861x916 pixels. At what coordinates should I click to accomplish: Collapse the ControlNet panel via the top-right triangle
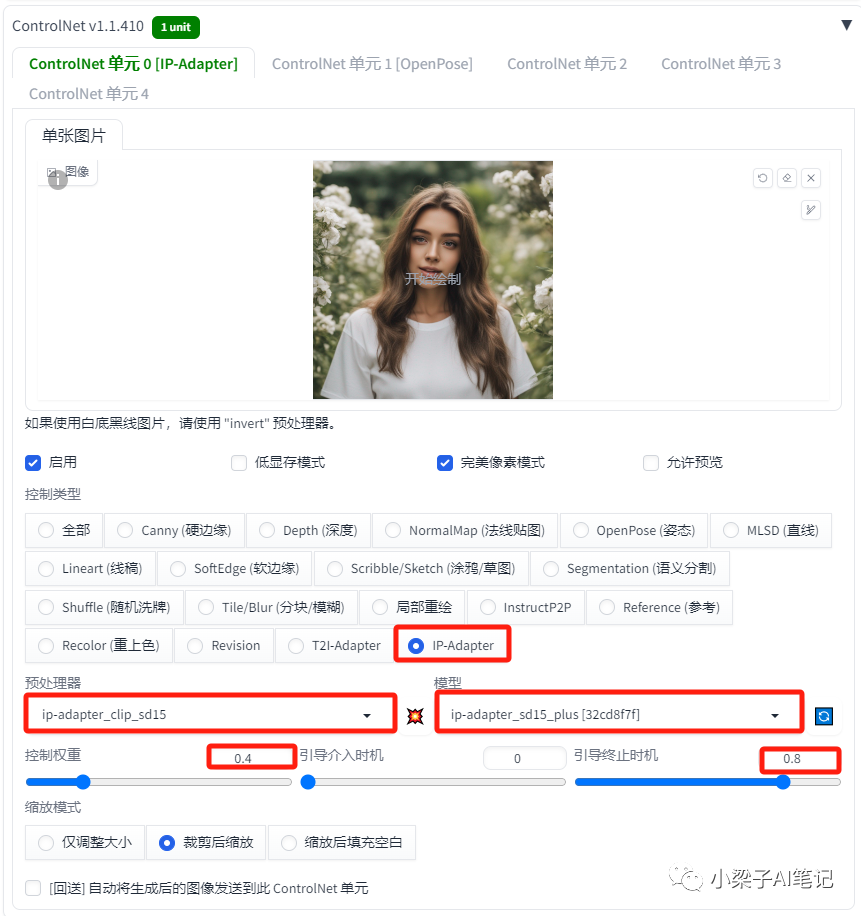[x=845, y=25]
